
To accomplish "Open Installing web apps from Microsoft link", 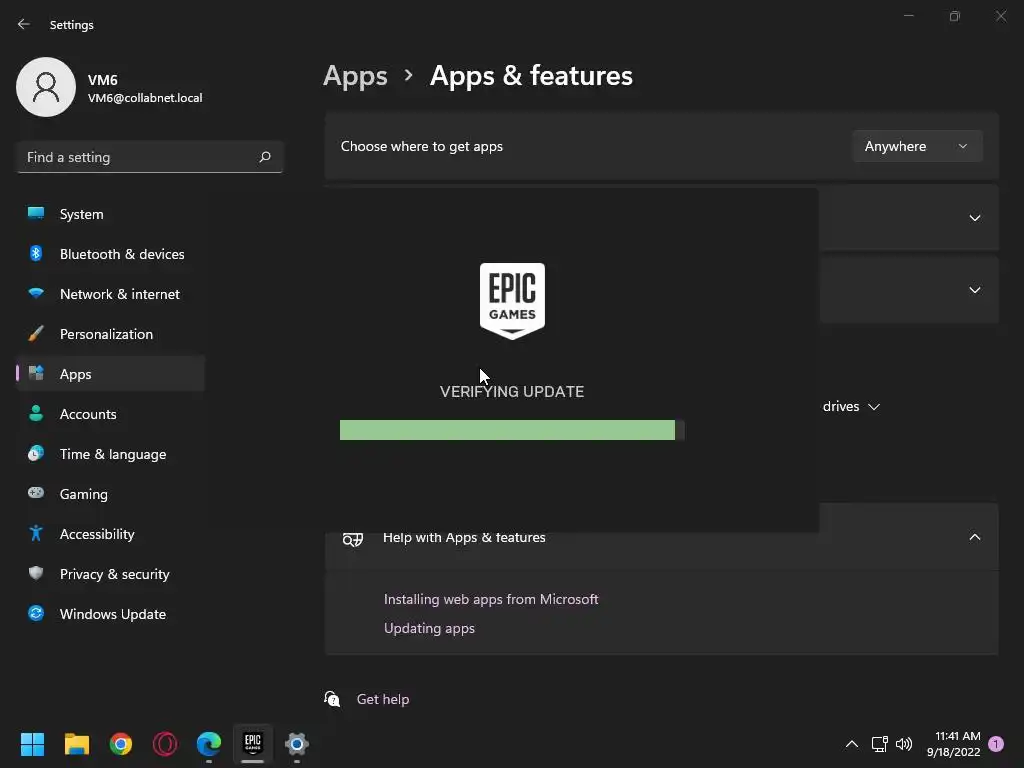I will click(491, 599).
